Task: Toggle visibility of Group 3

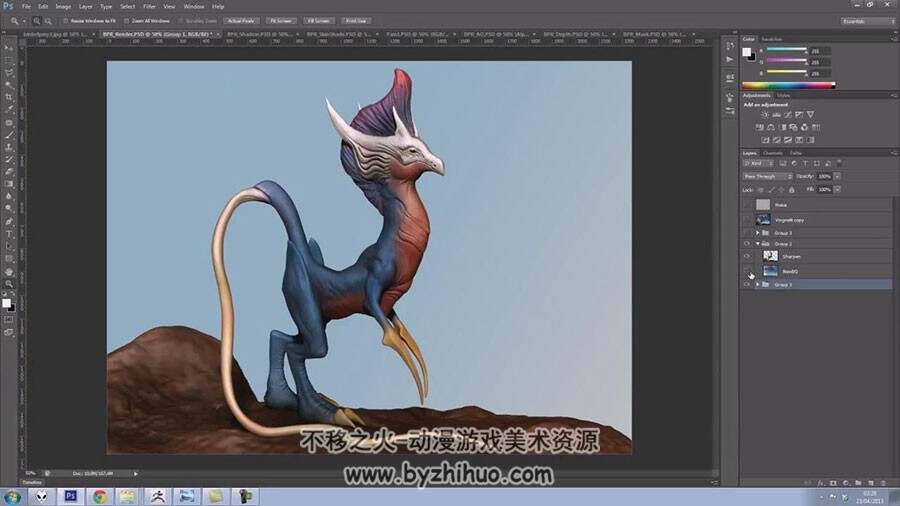Action: pos(747,233)
